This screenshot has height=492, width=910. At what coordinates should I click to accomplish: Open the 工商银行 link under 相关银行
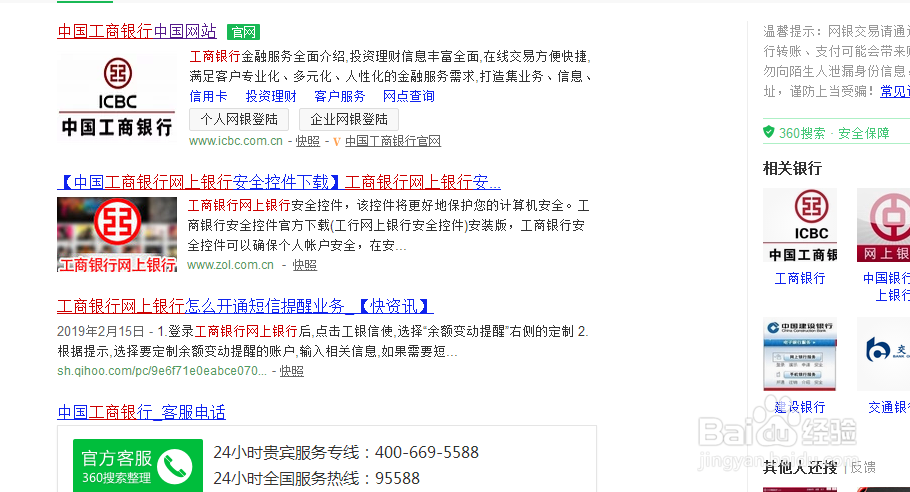[x=800, y=278]
